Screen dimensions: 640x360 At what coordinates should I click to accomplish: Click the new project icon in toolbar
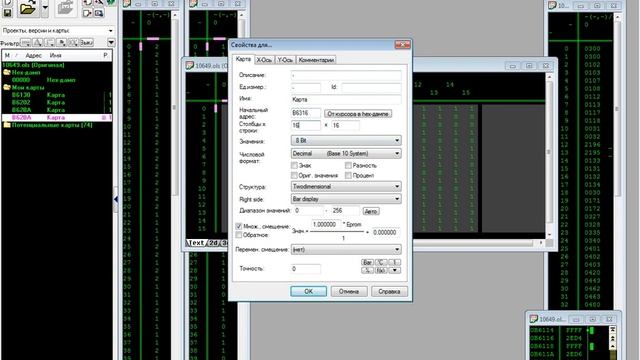tap(7, 2)
